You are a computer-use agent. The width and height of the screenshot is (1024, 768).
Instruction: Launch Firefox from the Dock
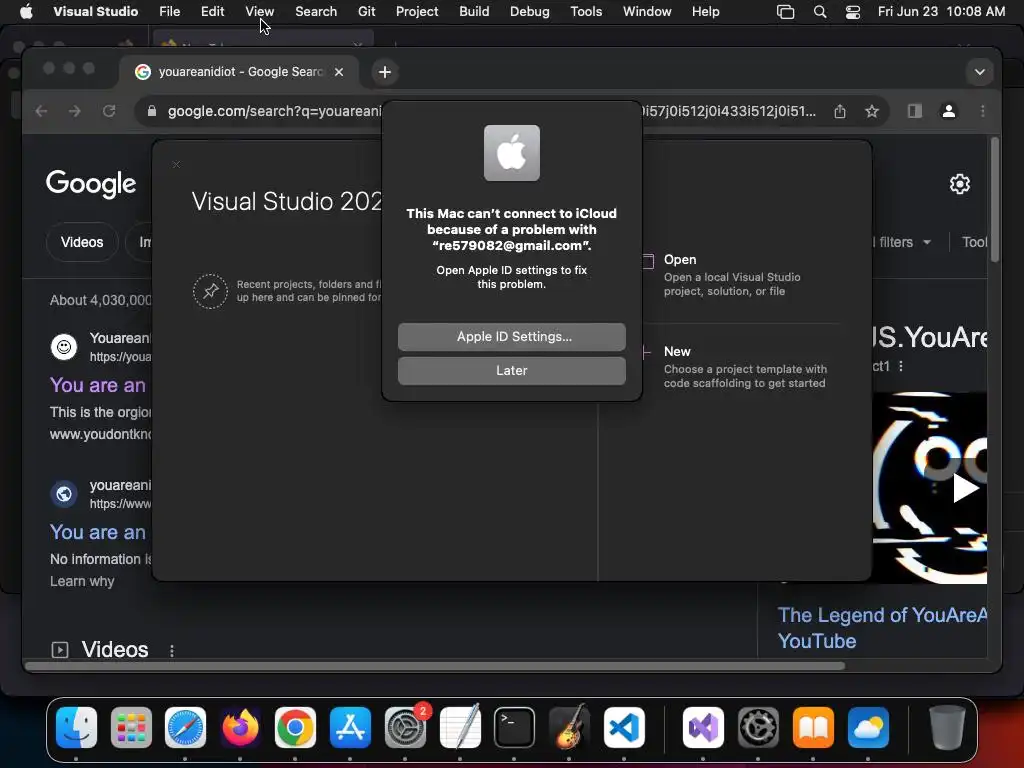pos(240,728)
